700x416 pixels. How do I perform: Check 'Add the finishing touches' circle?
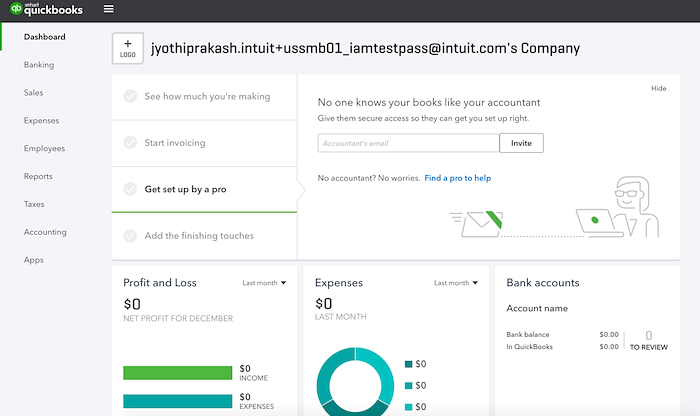[x=130, y=236]
